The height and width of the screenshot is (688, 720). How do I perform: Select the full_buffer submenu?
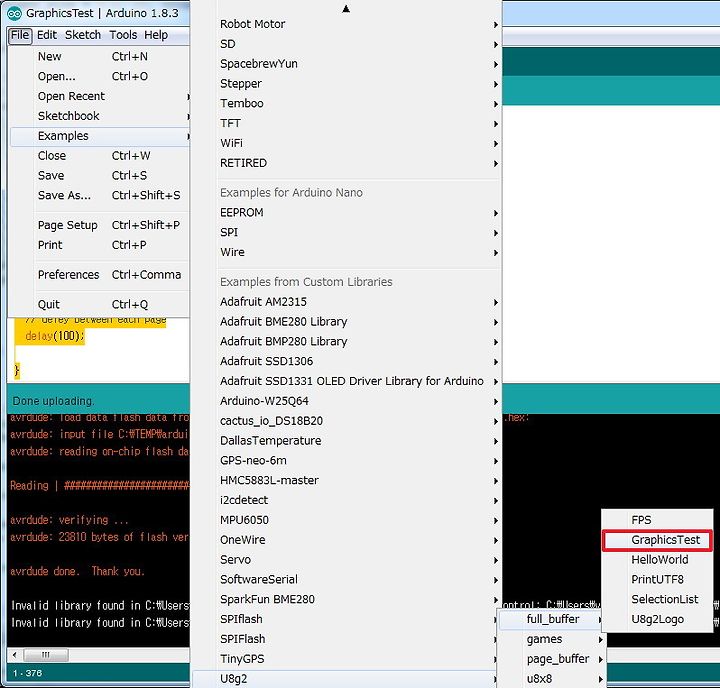click(551, 619)
